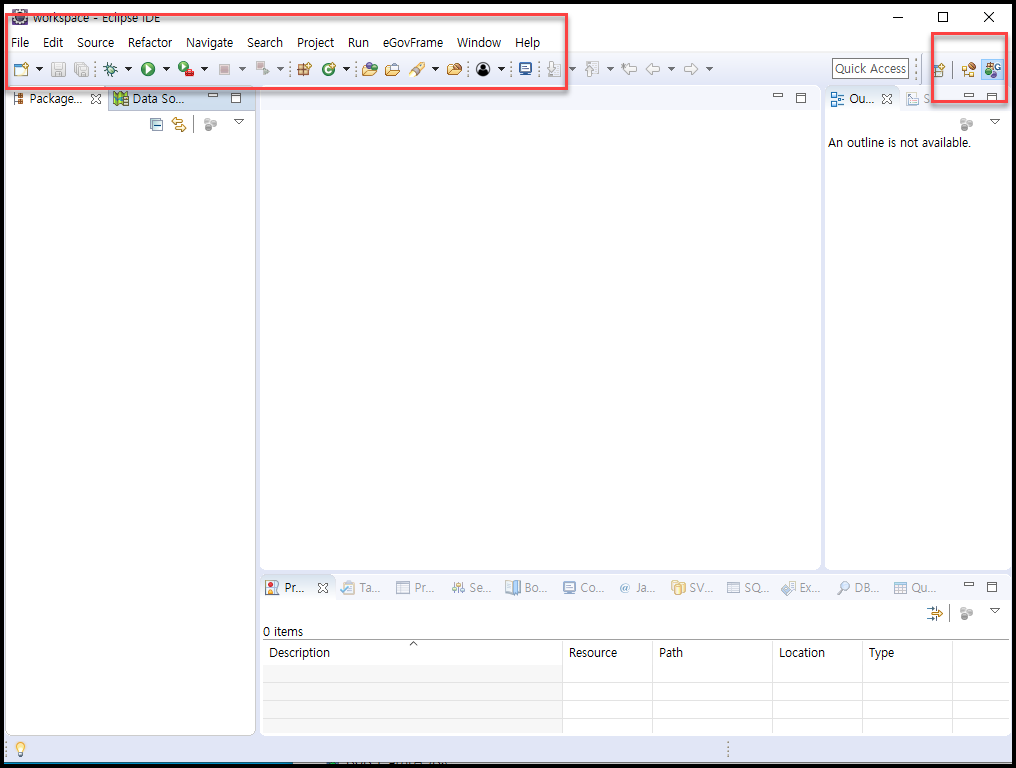This screenshot has width=1016, height=768.
Task: Open Outline view menu triangle
Action: click(995, 122)
